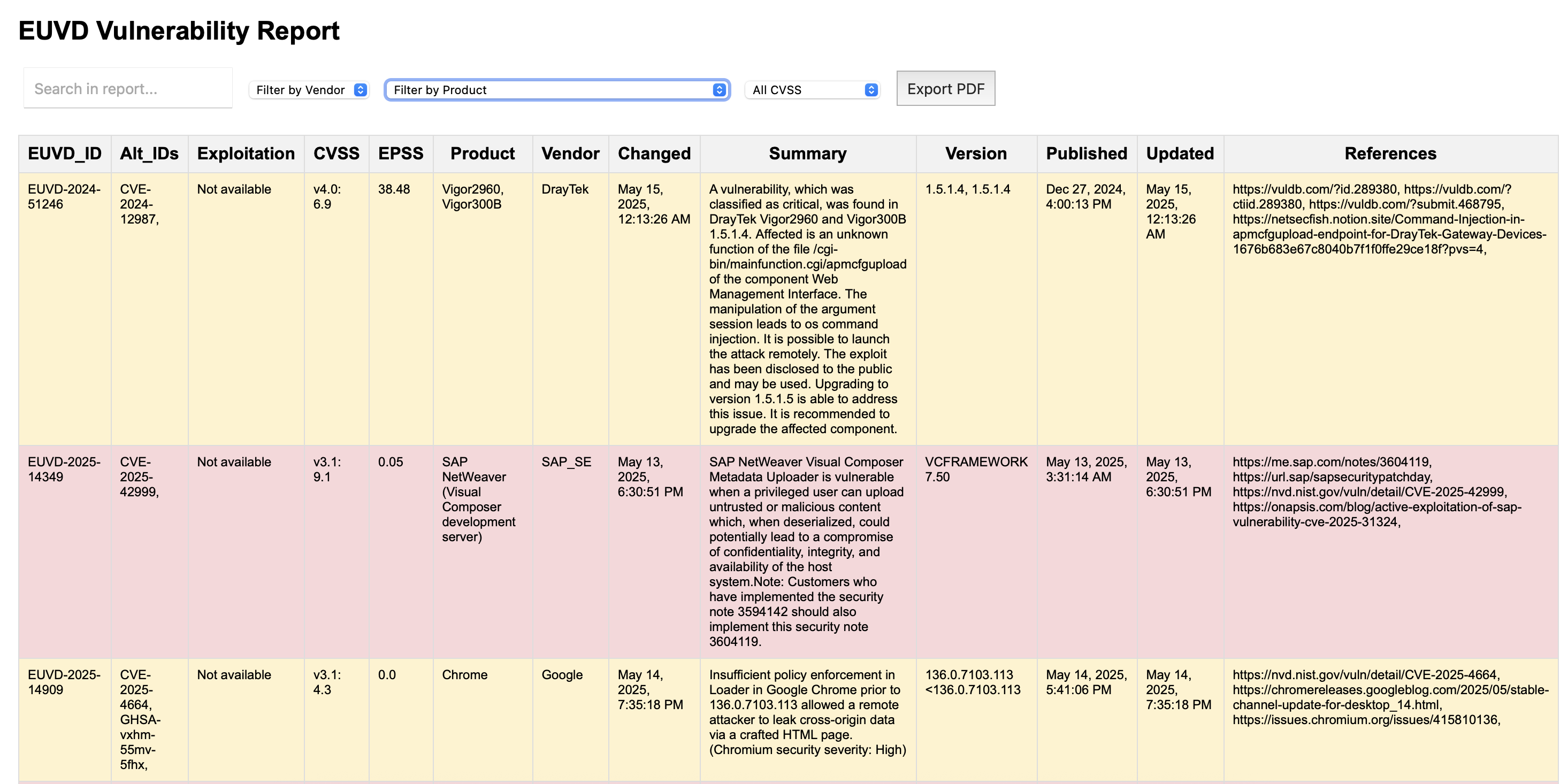Image resolution: width=1560 pixels, height=784 pixels.
Task: Select the EUVD-2025-14349 row ID cell
Action: coord(65,468)
